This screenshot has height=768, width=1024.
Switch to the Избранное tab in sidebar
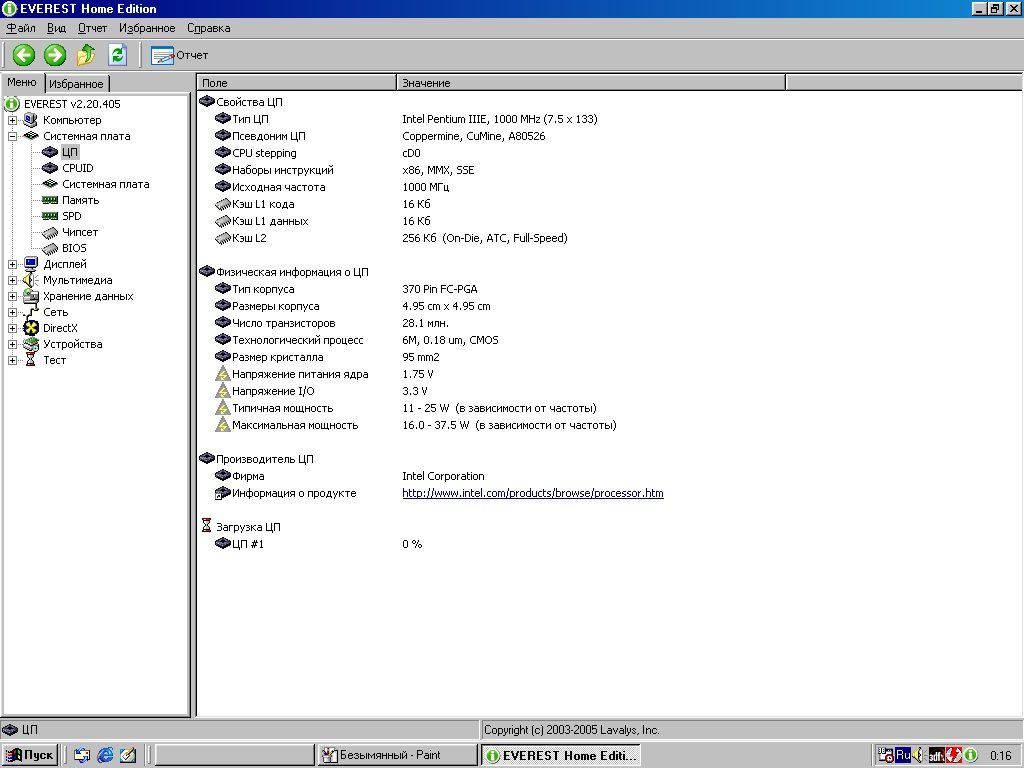click(76, 84)
